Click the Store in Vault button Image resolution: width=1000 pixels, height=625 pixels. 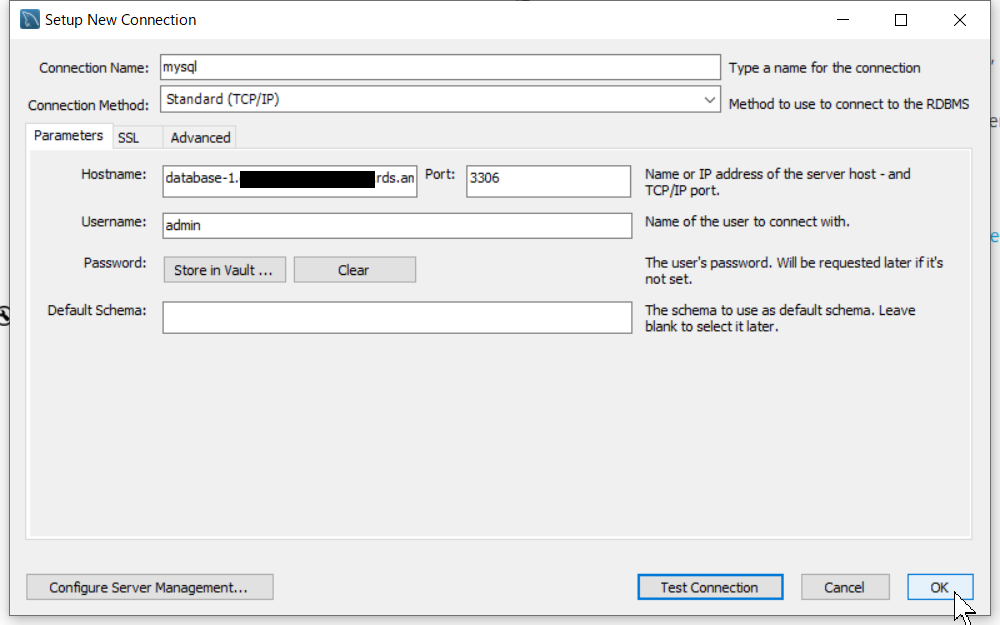tap(224, 270)
